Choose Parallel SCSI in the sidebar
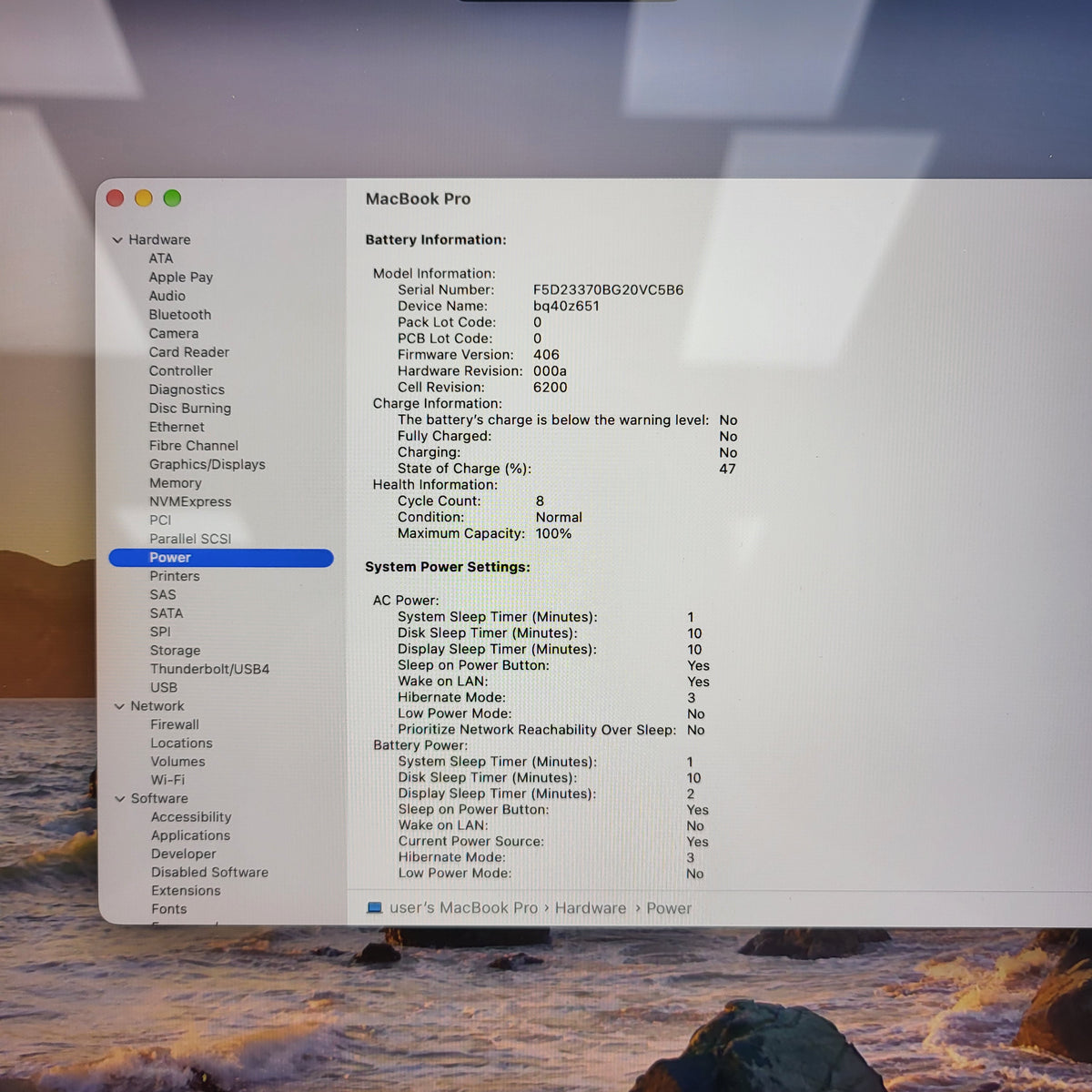 [190, 539]
